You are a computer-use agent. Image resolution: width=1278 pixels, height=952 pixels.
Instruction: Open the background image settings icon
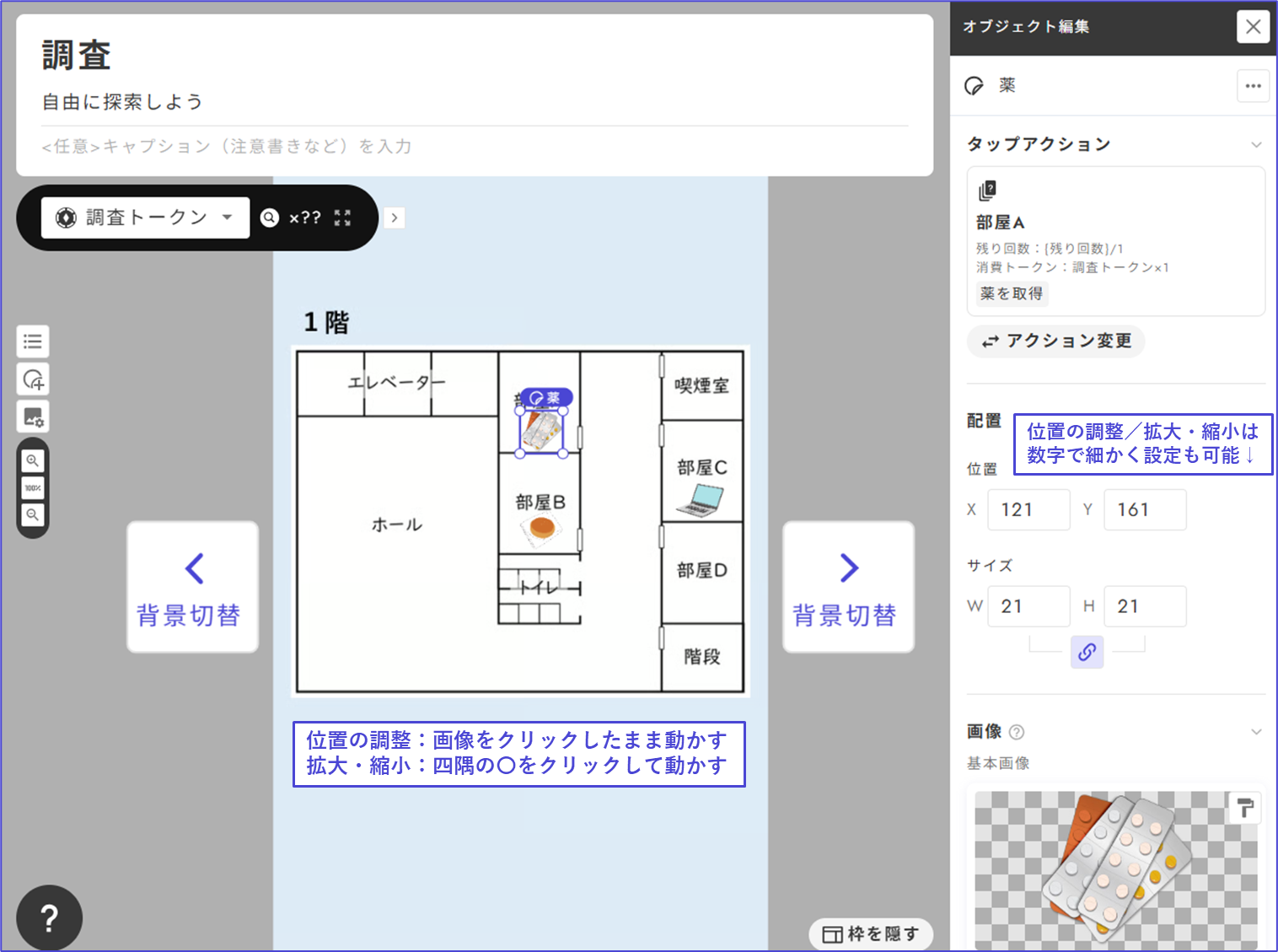33,417
